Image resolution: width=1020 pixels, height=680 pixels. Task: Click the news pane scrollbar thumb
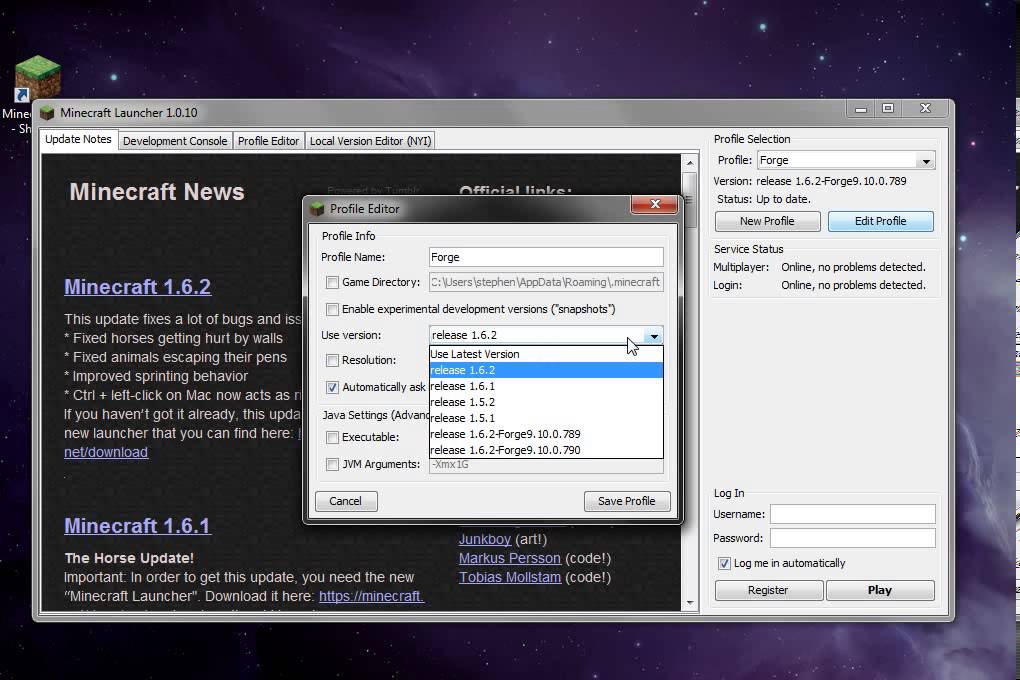click(690, 199)
